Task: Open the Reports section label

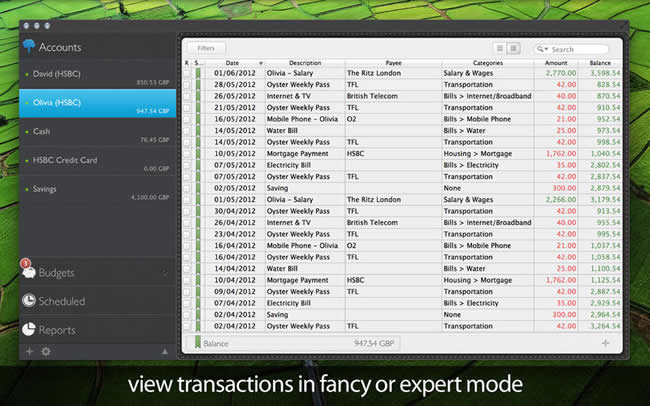Action: tap(57, 330)
